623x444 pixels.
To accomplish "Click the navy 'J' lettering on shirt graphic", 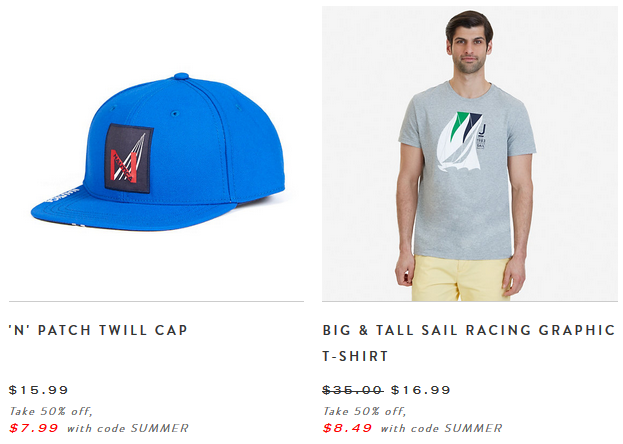I will point(482,130).
